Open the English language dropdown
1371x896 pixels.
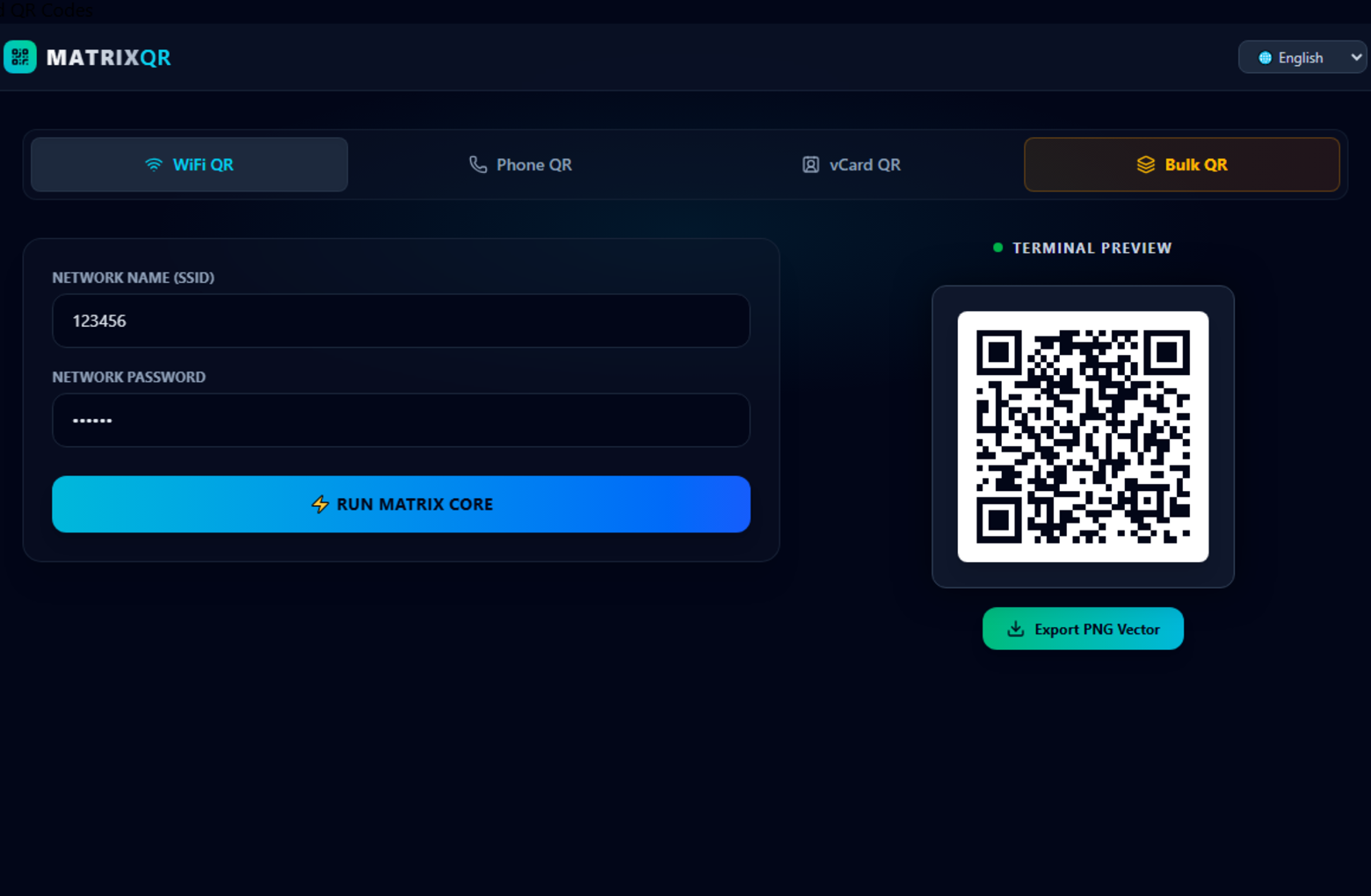point(1302,57)
